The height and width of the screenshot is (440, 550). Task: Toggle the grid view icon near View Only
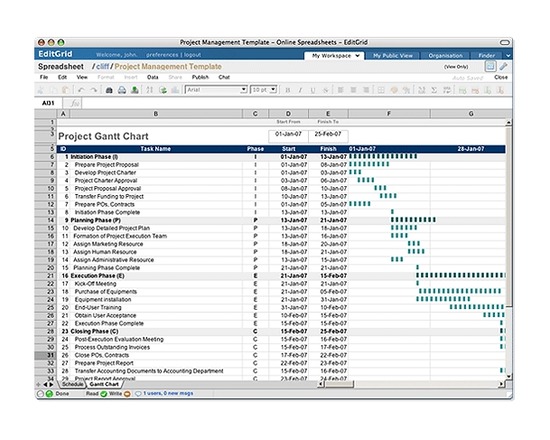[x=490, y=66]
